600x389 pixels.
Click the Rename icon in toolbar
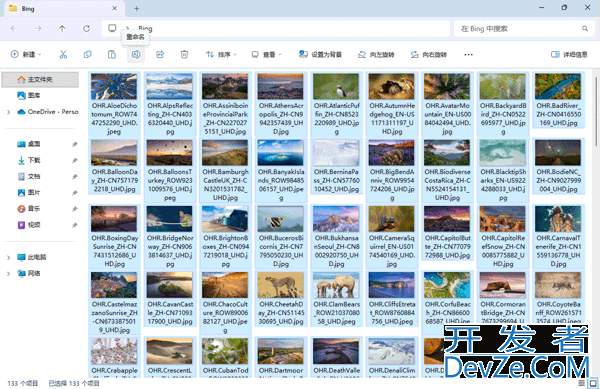136,55
